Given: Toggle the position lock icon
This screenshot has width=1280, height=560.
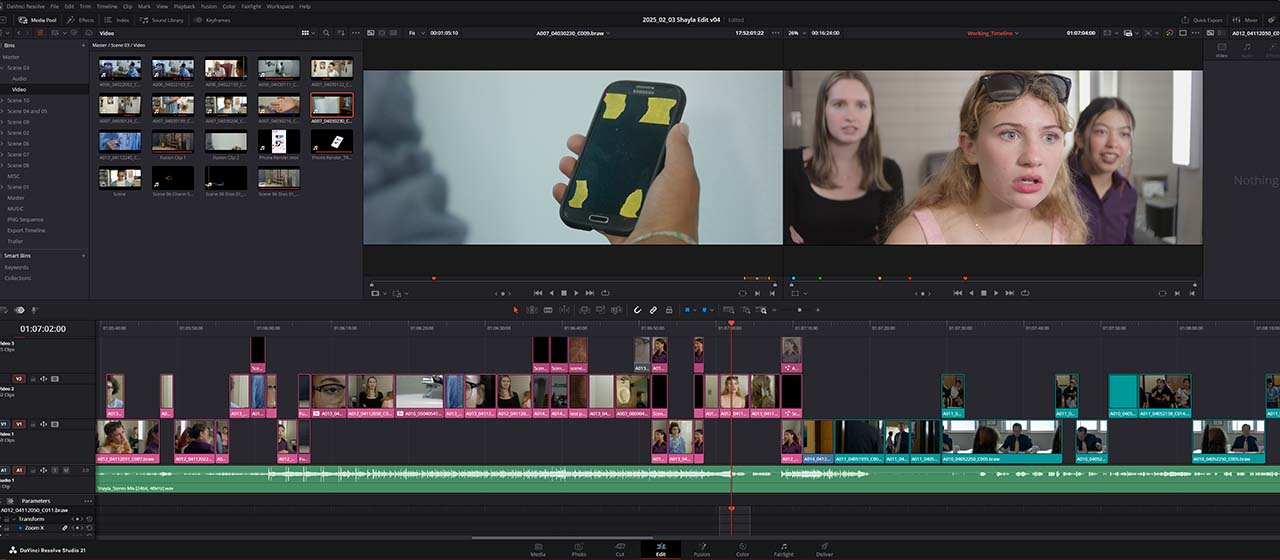Looking at the screenshot, I should point(669,310).
